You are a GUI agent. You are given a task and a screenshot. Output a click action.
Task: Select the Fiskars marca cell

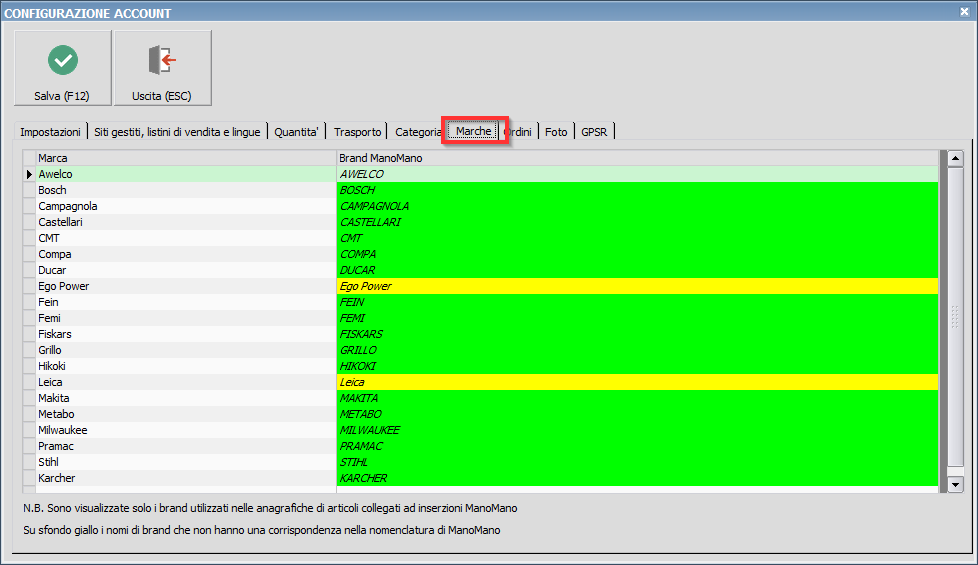click(x=186, y=334)
